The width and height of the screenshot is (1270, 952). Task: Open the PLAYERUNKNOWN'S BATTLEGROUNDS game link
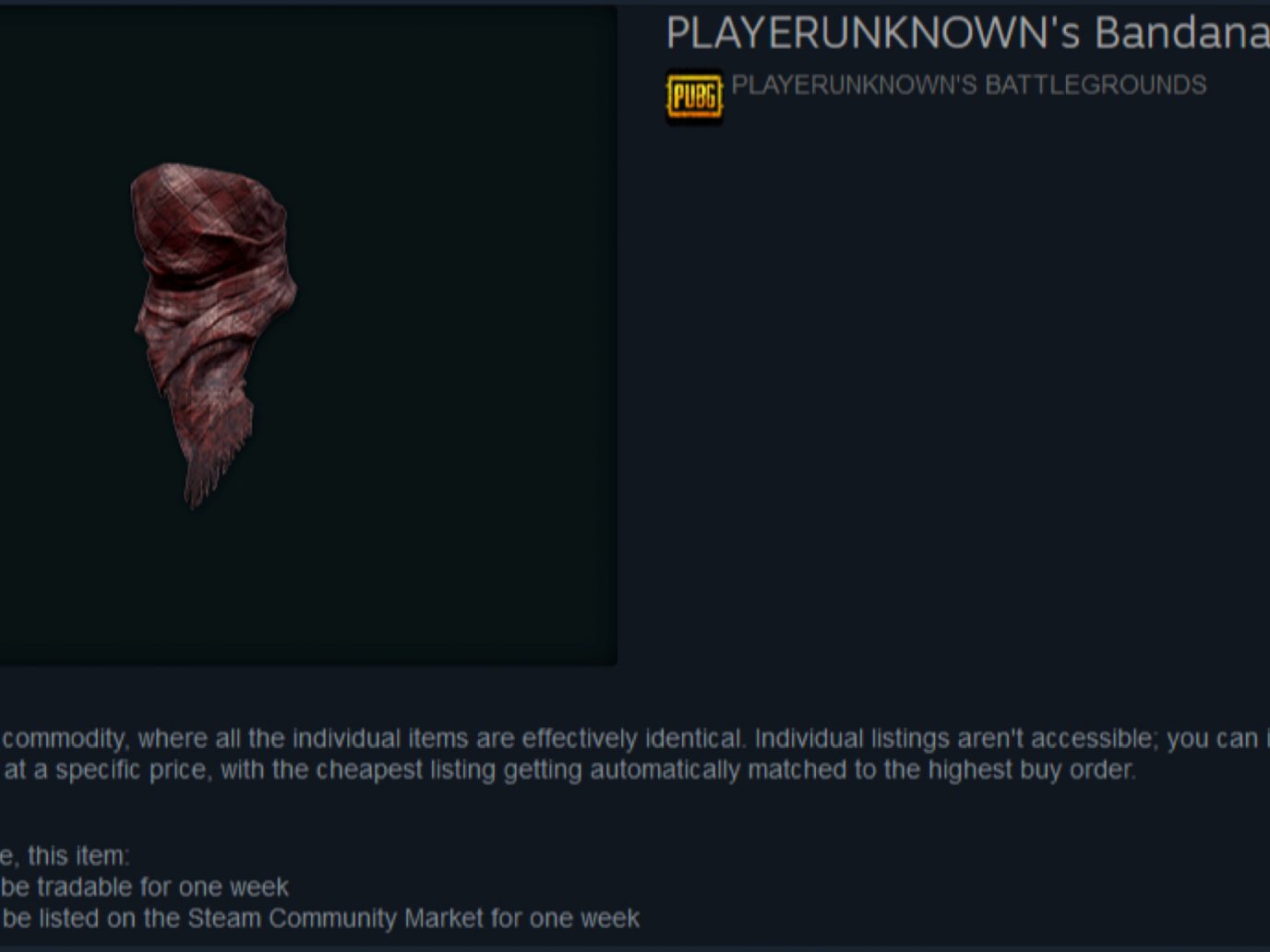[x=968, y=85]
